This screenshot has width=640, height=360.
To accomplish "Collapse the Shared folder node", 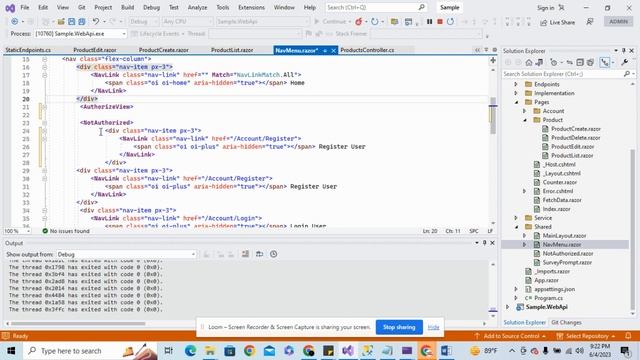I will pos(517,227).
